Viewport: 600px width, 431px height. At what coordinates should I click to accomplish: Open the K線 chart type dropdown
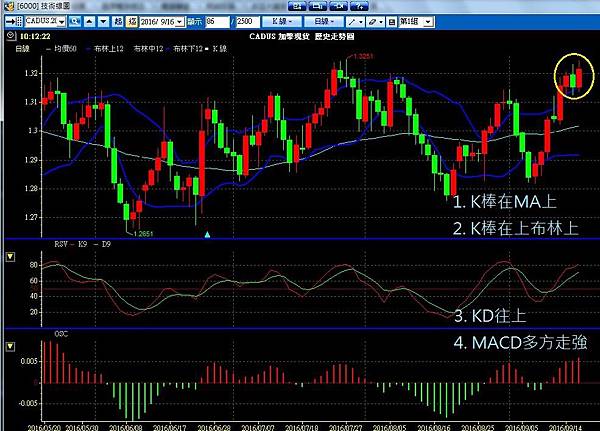click(282, 21)
